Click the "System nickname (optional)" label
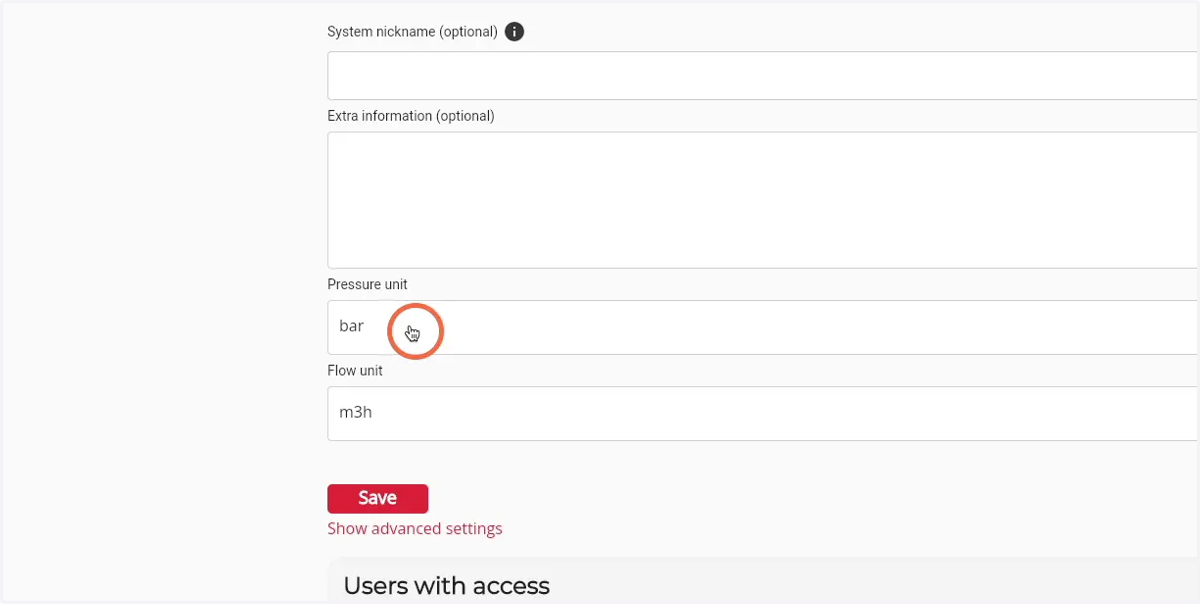Viewport: 1200px width, 604px height. pos(412,32)
